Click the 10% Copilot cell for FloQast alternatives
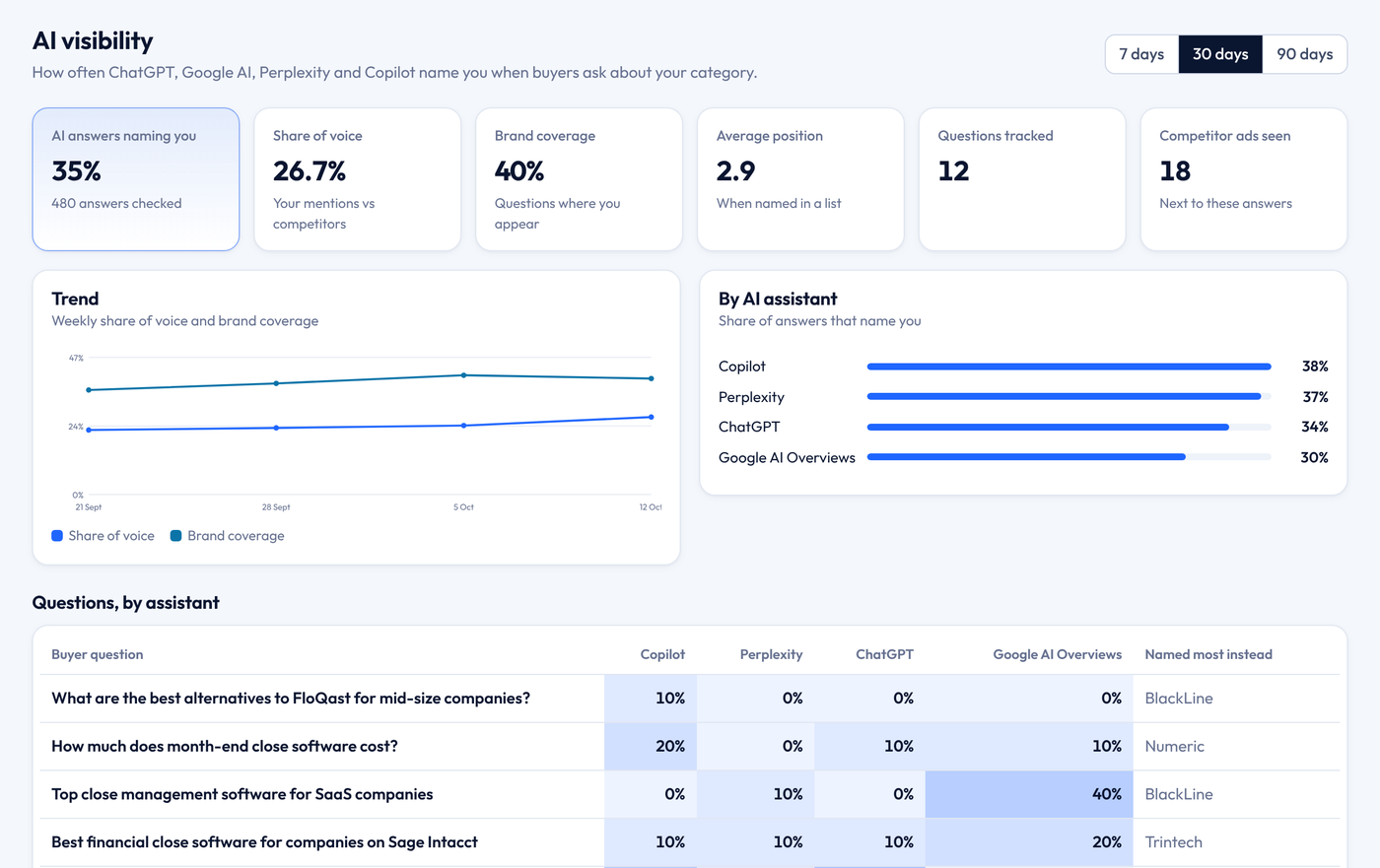 point(651,699)
